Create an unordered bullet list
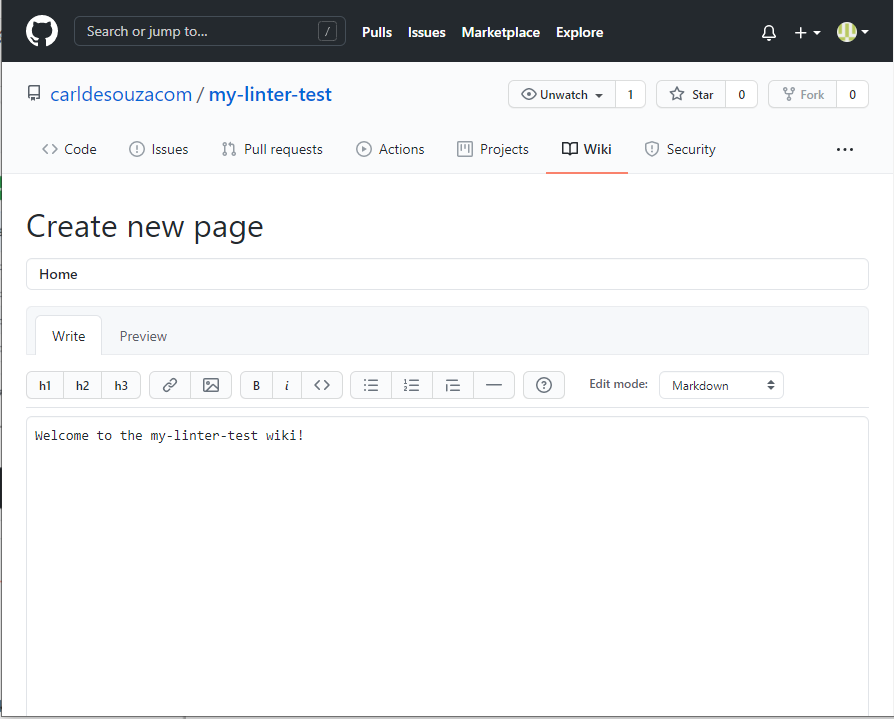This screenshot has width=894, height=719. coord(370,385)
